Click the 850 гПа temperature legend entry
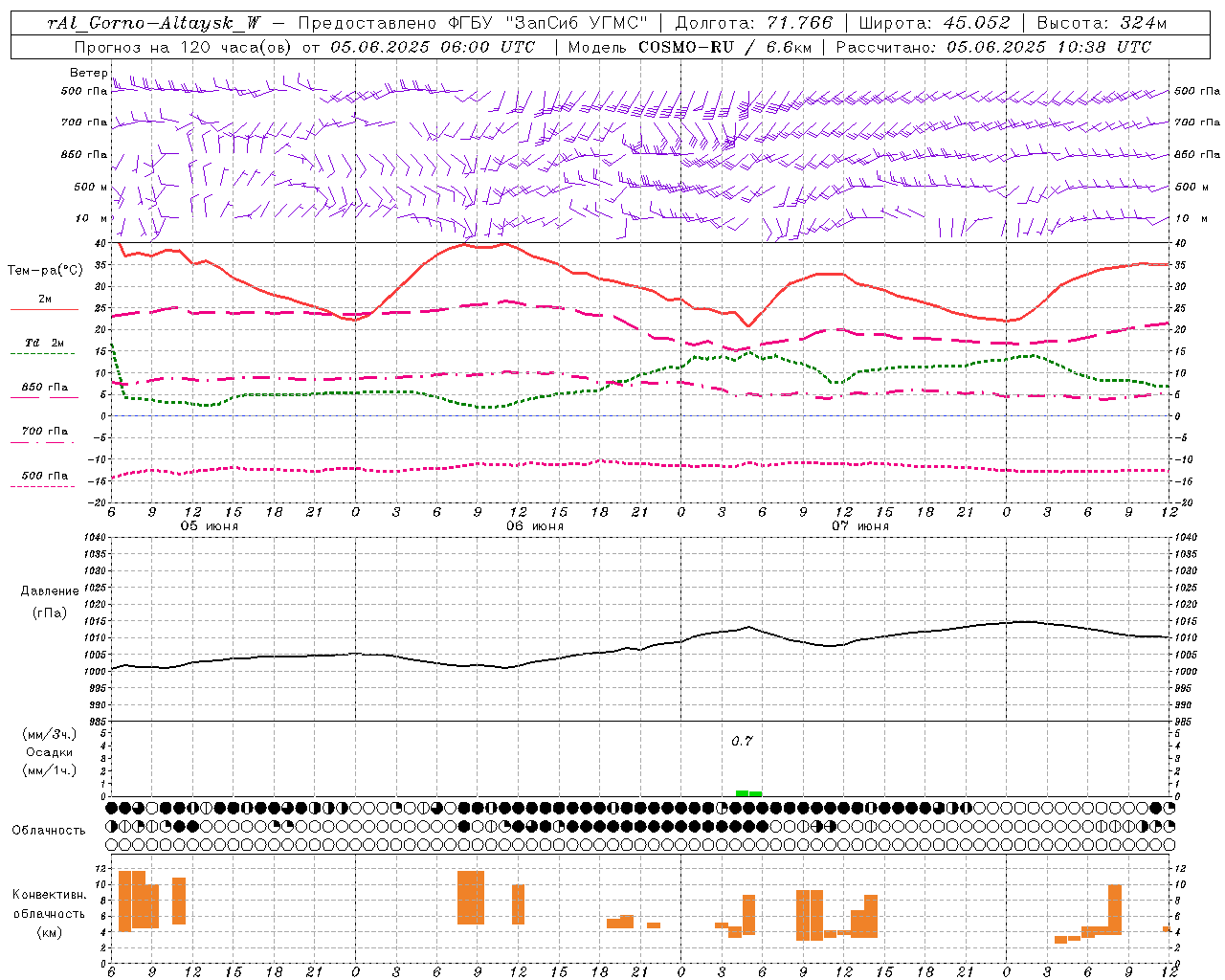 click(45, 388)
